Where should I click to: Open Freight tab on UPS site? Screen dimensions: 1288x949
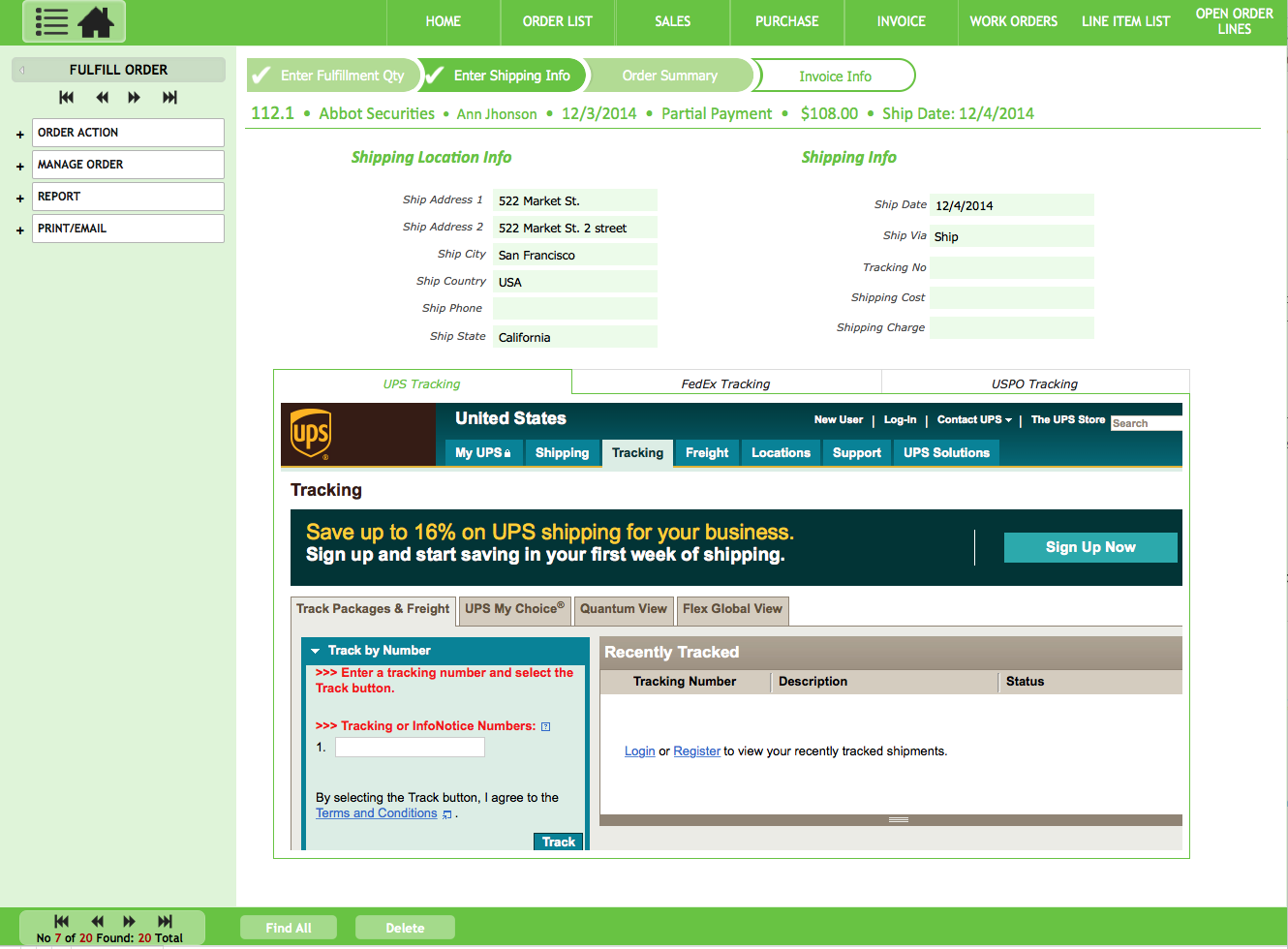[707, 452]
